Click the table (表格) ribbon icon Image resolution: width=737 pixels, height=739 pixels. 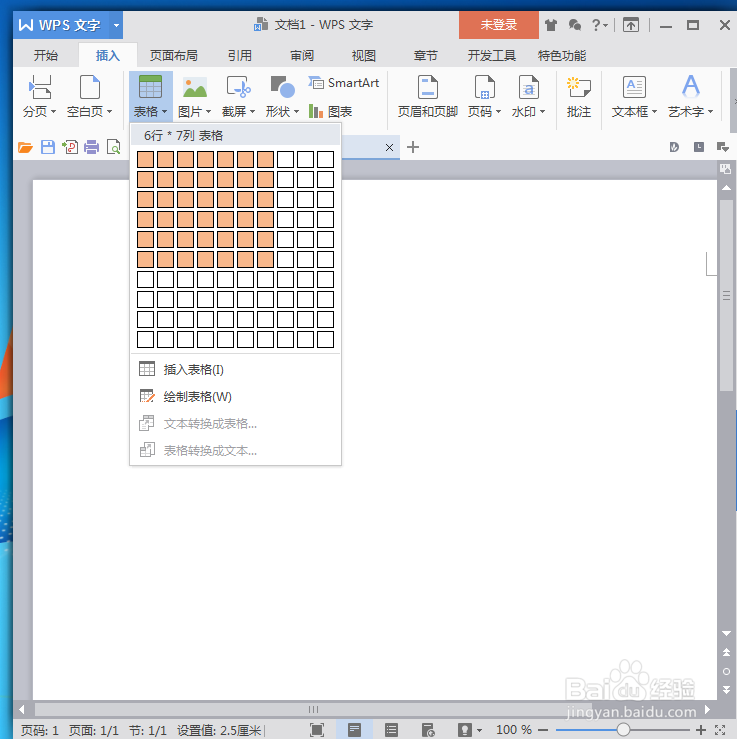150,88
